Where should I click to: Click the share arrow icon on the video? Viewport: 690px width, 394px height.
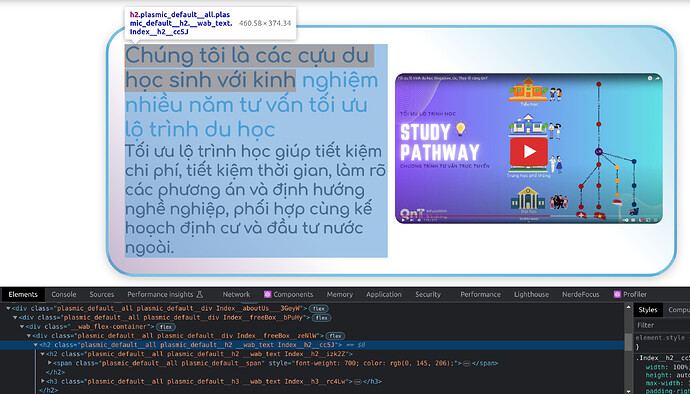(x=657, y=78)
